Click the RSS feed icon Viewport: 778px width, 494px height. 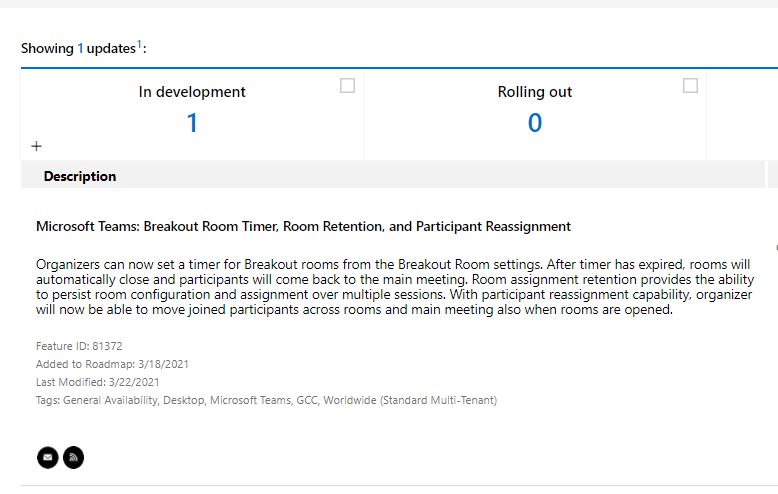coord(73,457)
